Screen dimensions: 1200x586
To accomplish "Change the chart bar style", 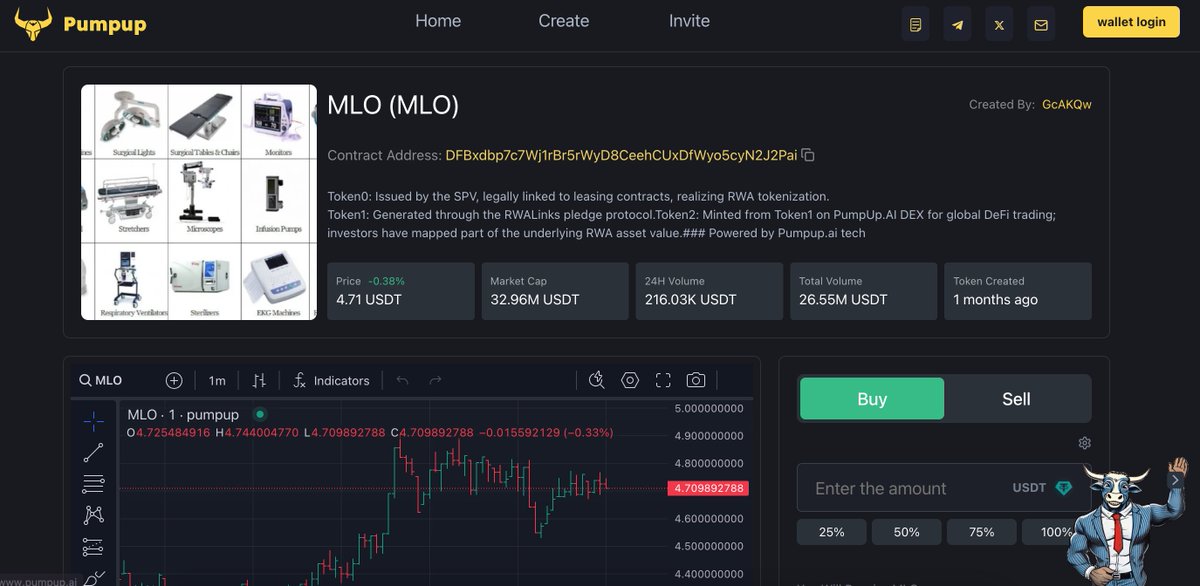I will click(259, 380).
